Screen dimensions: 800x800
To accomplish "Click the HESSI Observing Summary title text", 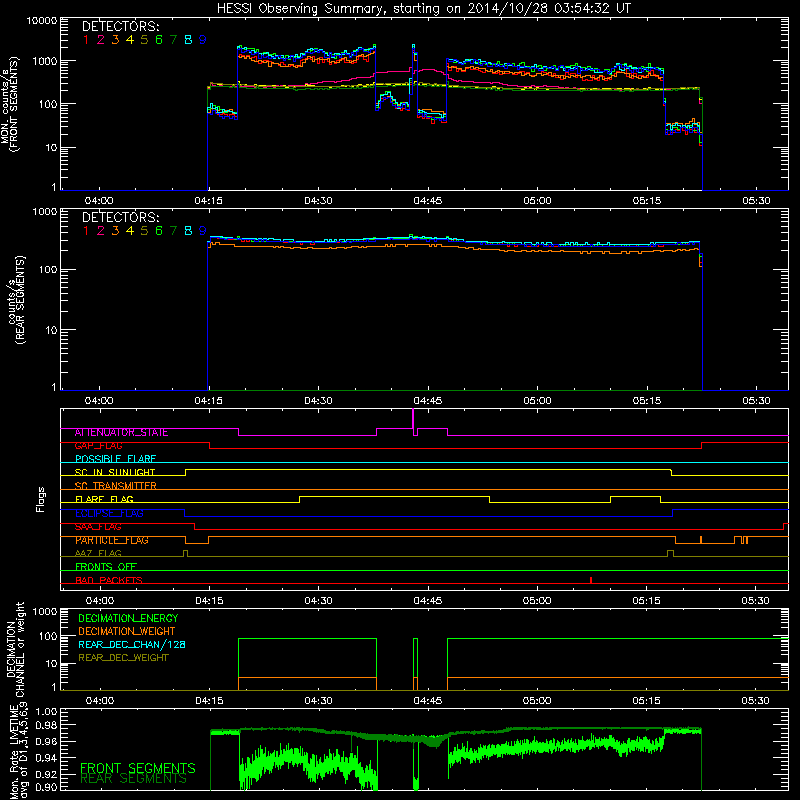I will click(x=423, y=9).
